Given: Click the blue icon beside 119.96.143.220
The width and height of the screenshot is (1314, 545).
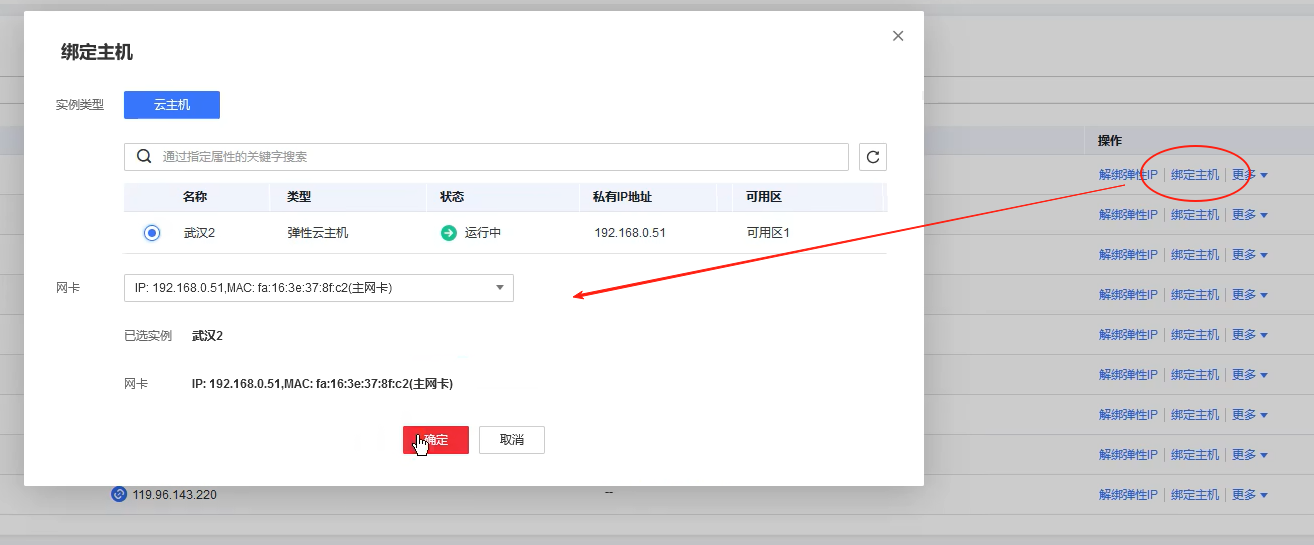Looking at the screenshot, I should [x=119, y=494].
